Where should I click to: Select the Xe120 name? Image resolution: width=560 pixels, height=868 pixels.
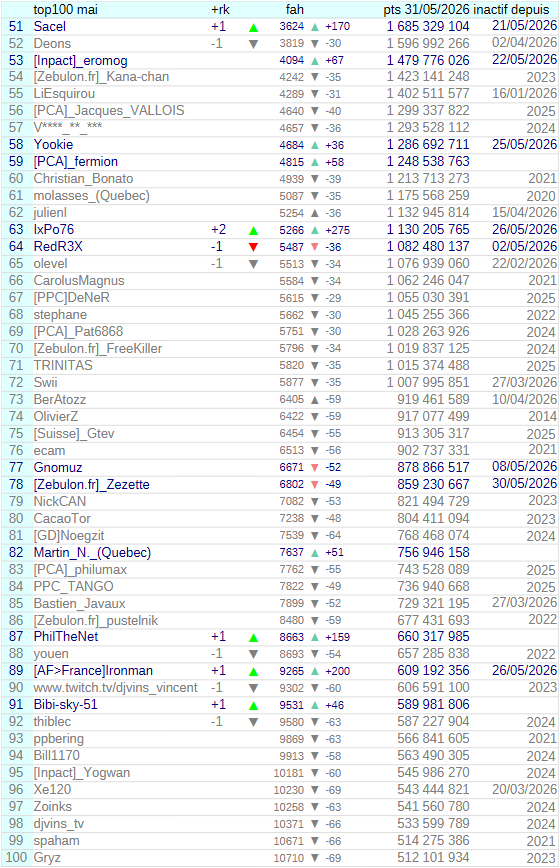click(x=52, y=790)
